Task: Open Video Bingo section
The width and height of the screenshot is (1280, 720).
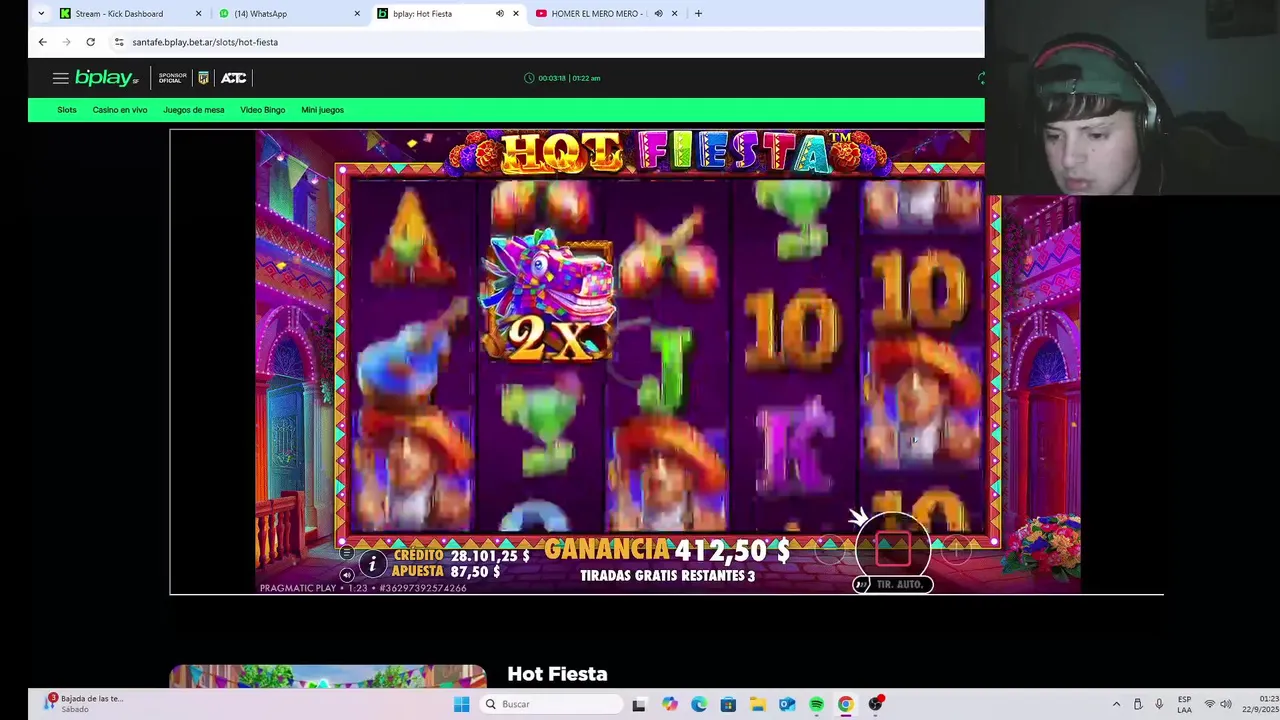Action: pyautogui.click(x=263, y=110)
